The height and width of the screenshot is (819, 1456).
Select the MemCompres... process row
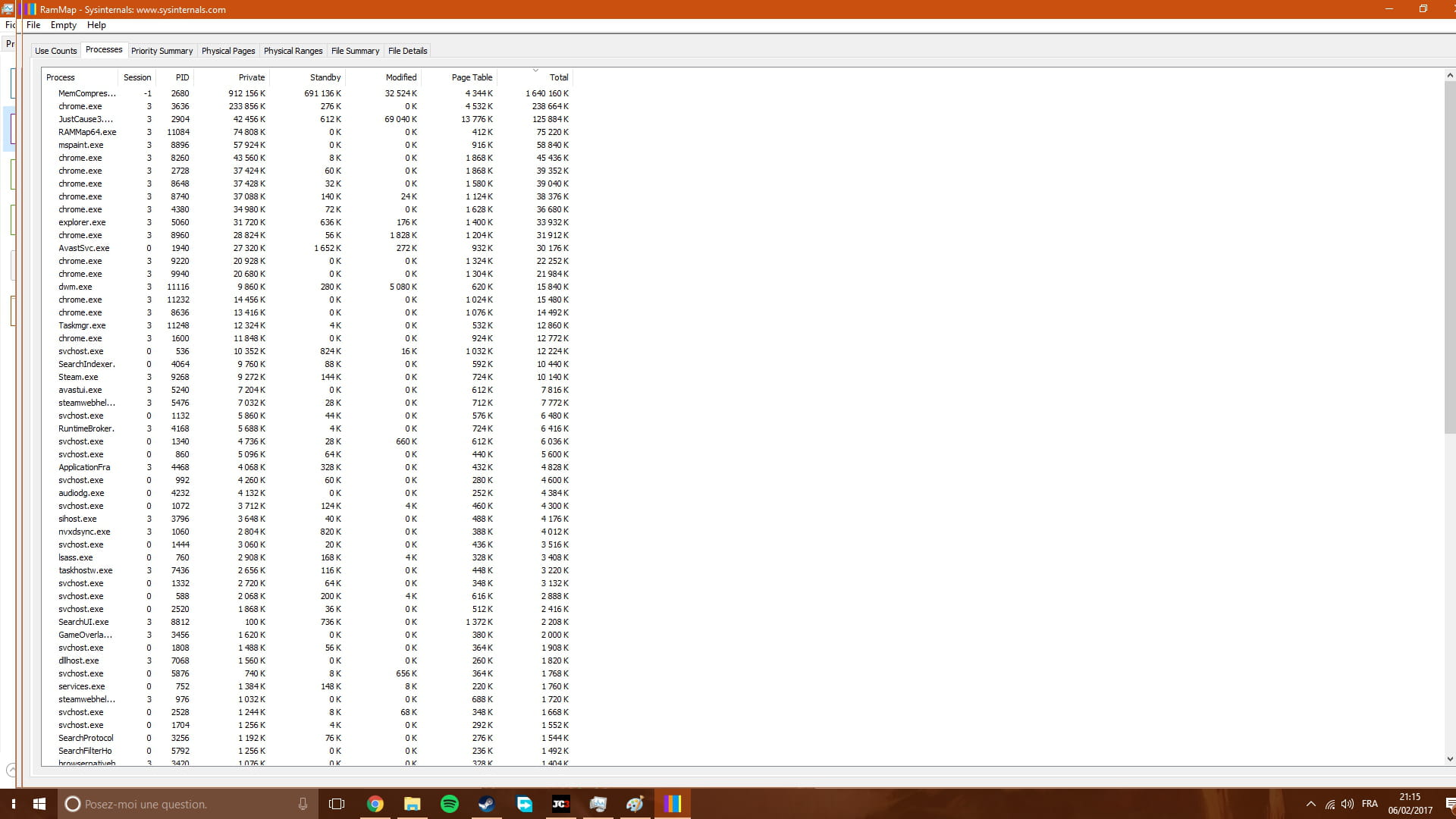coord(307,93)
